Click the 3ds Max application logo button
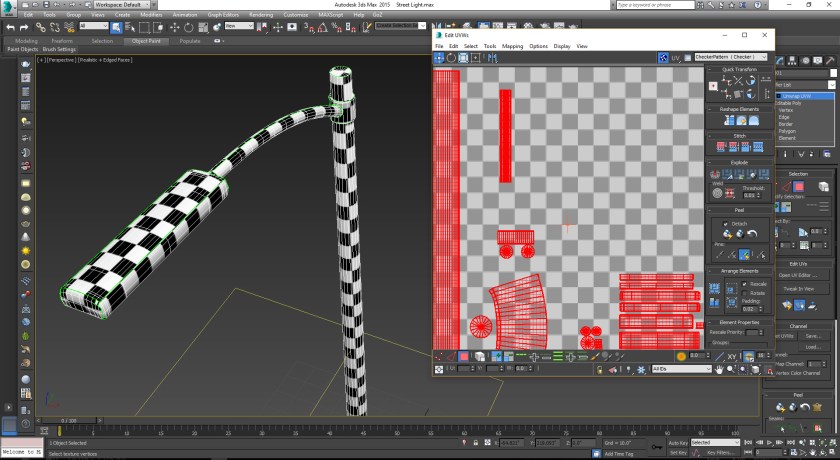Image resolution: width=840 pixels, height=460 pixels. click(x=8, y=6)
